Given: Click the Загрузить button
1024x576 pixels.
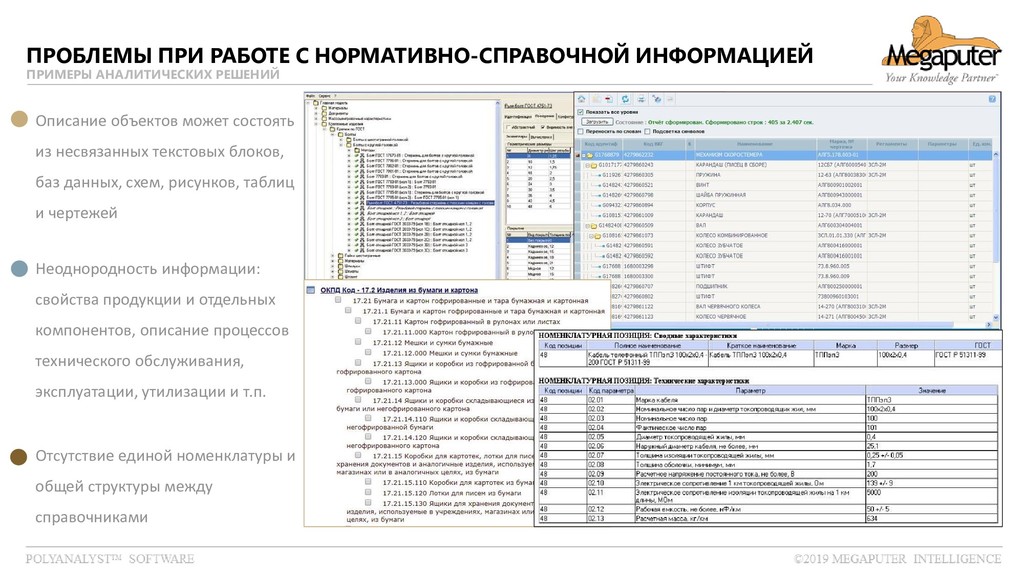Looking at the screenshot, I should [x=597, y=122].
